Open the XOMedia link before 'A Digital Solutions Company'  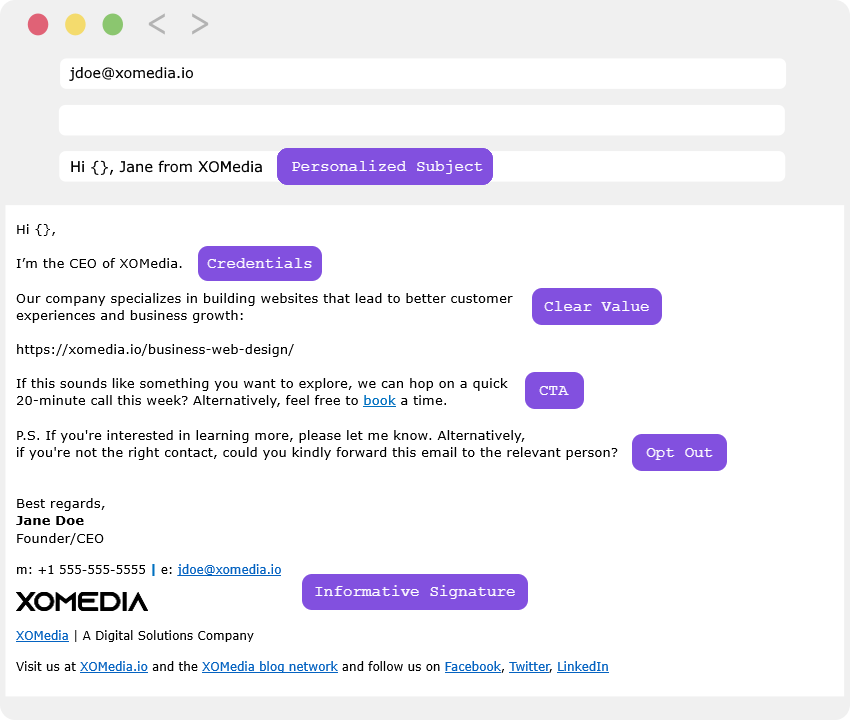coord(42,635)
